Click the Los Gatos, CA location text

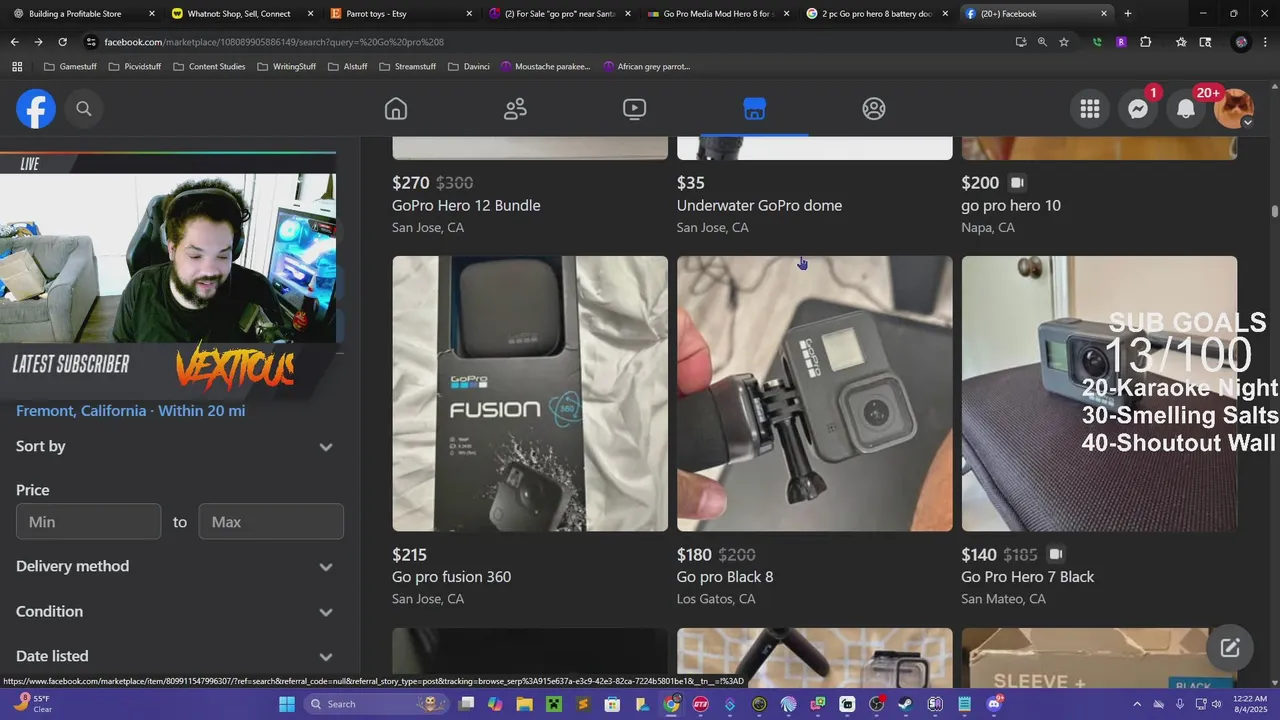click(x=716, y=599)
